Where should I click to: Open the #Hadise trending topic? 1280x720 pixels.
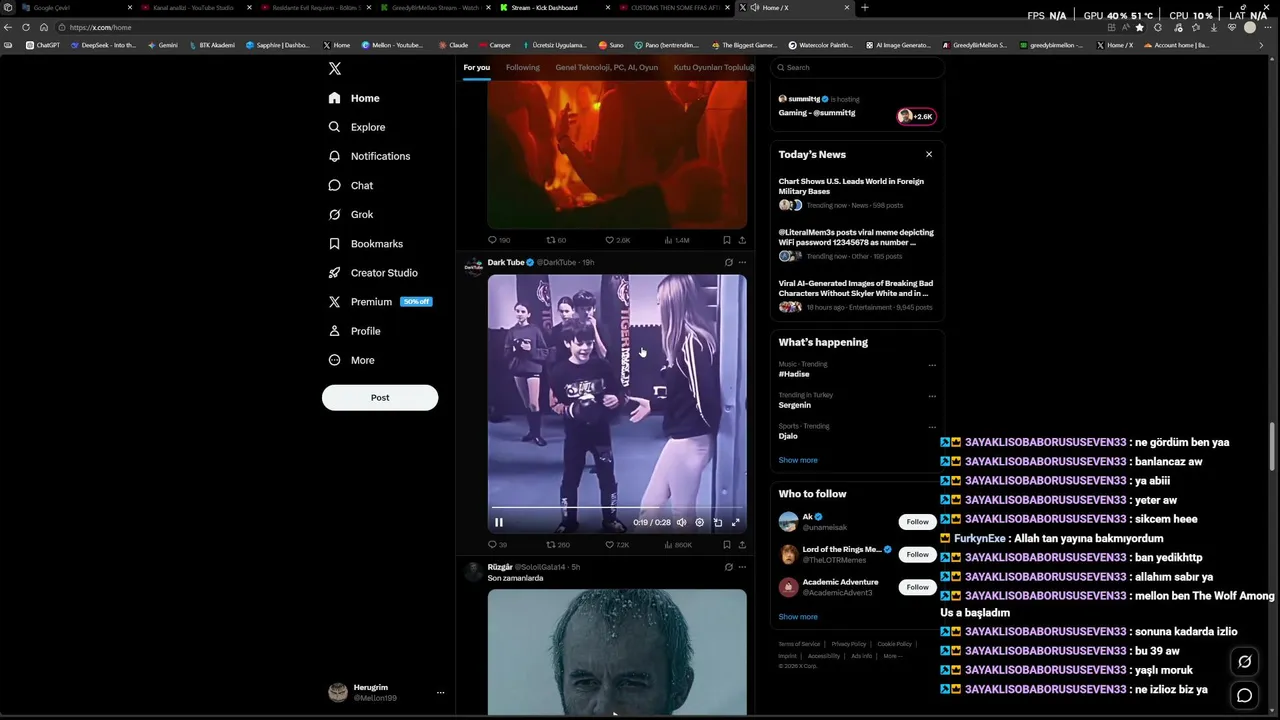coord(794,374)
